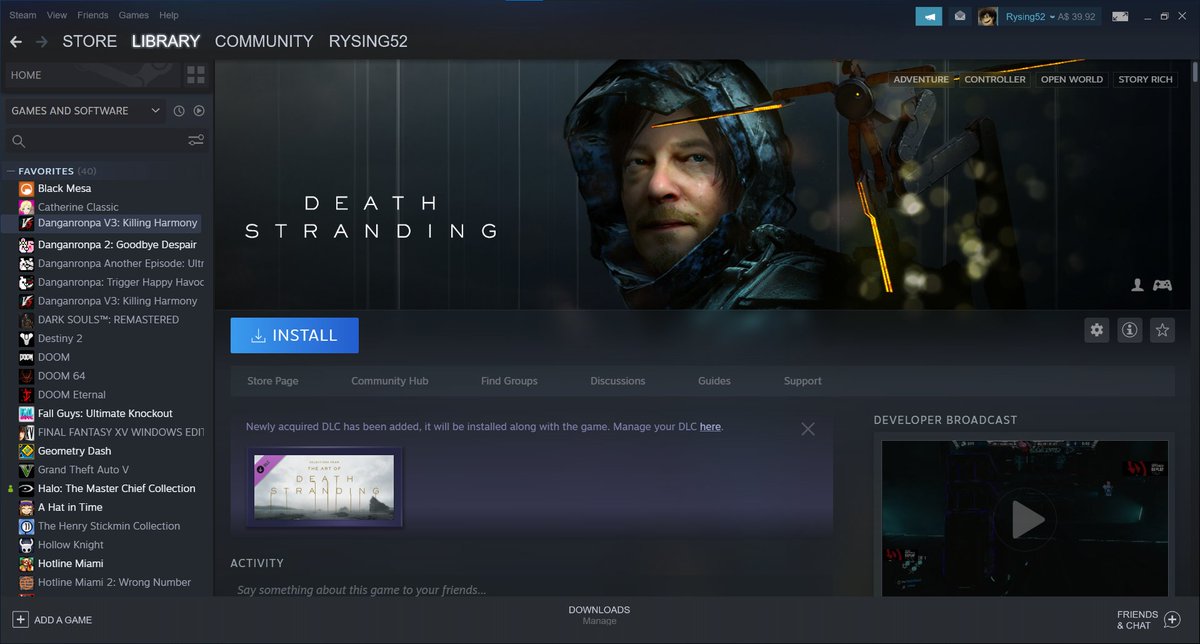Click the Hotline Miami game icon

click(x=27, y=563)
